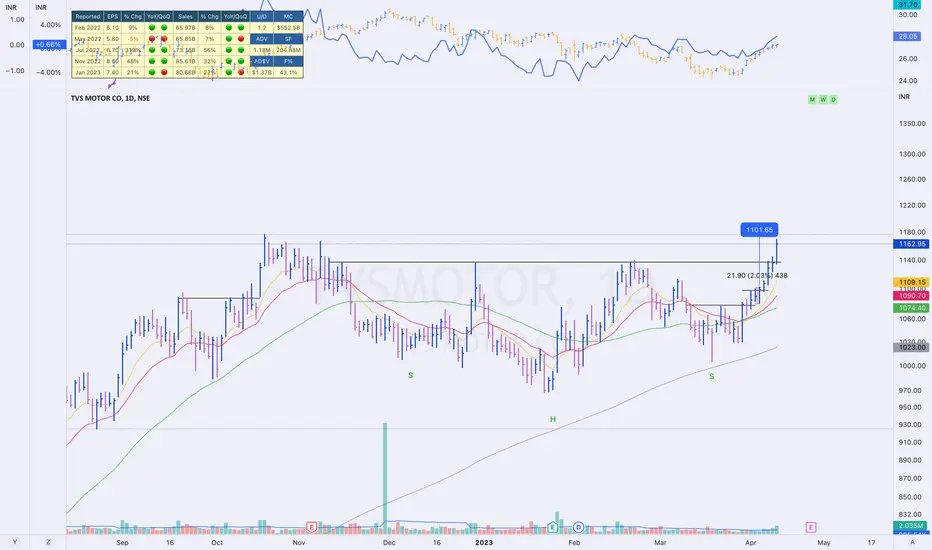The height and width of the screenshot is (550, 932).
Task: Click the Y label in the bottom bar
Action: (15, 542)
